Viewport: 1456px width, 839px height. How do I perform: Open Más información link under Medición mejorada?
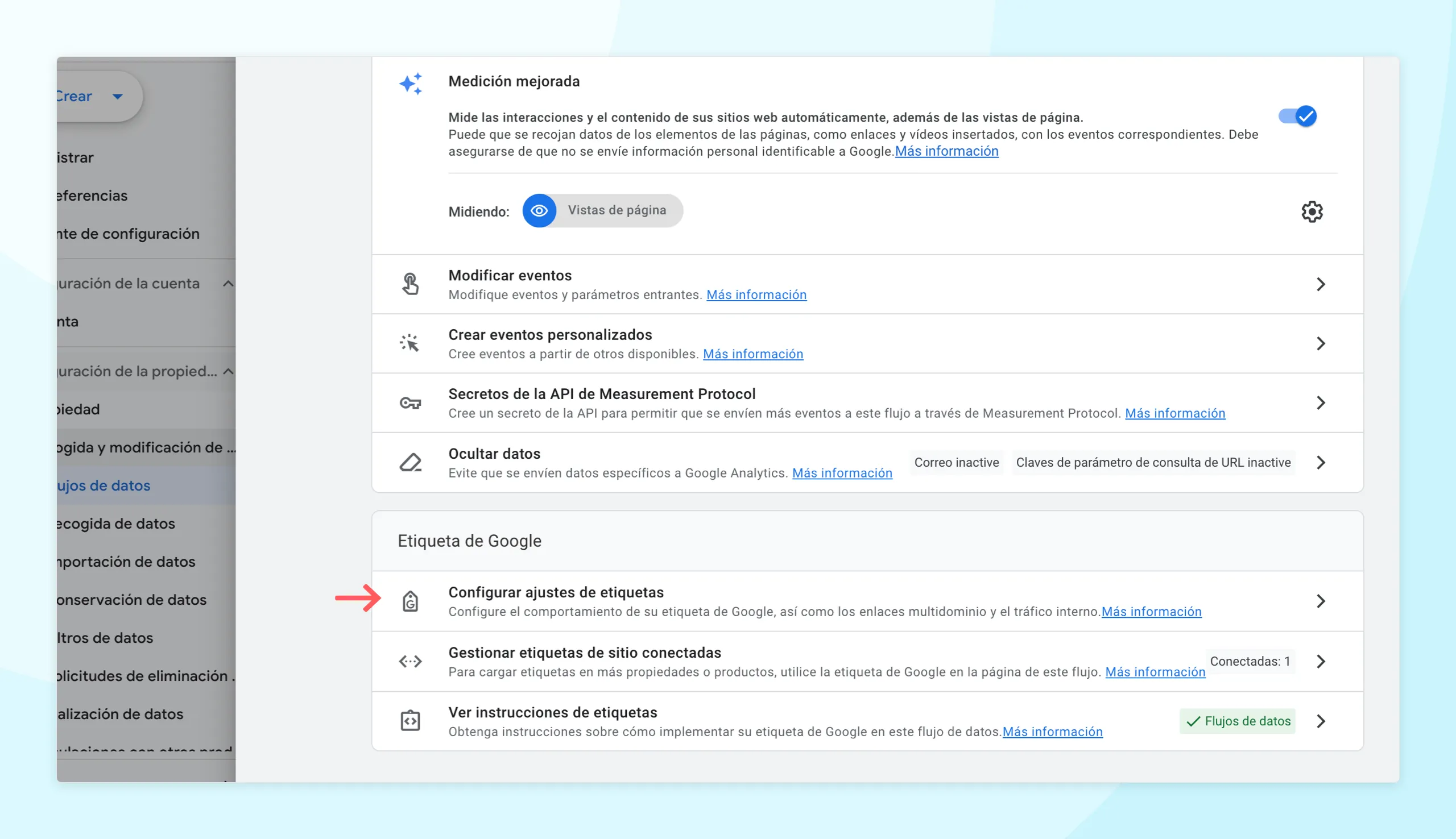[946, 151]
